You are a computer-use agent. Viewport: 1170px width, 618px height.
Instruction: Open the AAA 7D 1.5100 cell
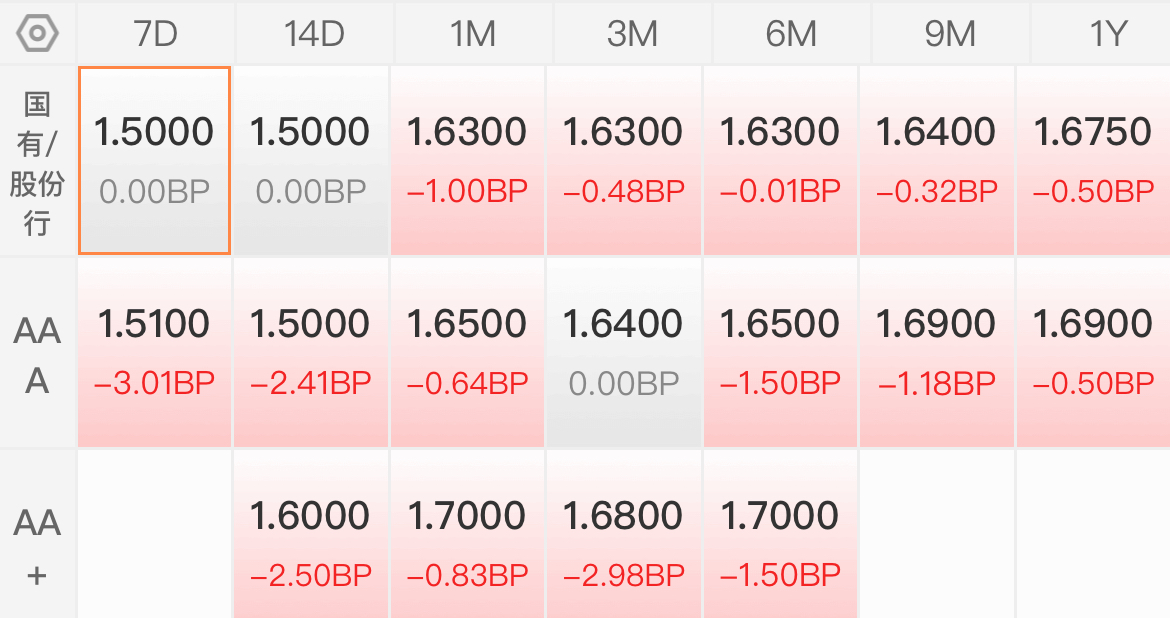point(154,352)
